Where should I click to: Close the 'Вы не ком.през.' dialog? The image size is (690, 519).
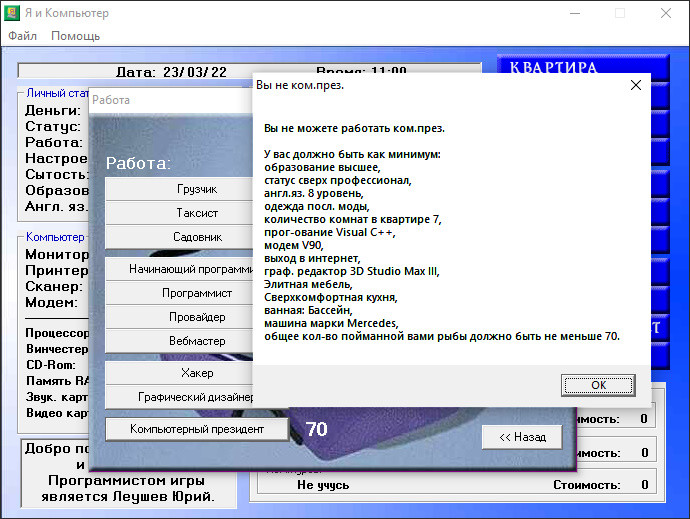[x=636, y=85]
